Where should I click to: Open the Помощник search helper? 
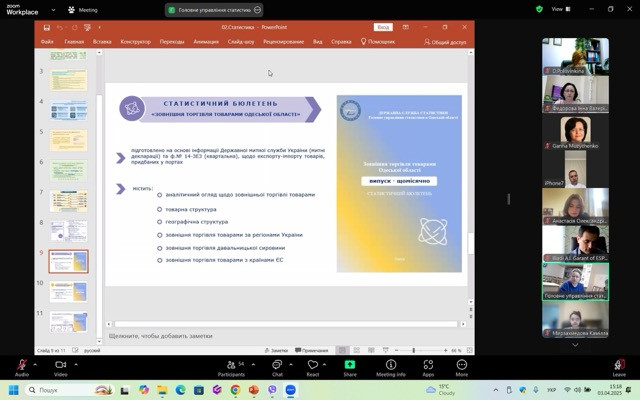click(x=378, y=42)
